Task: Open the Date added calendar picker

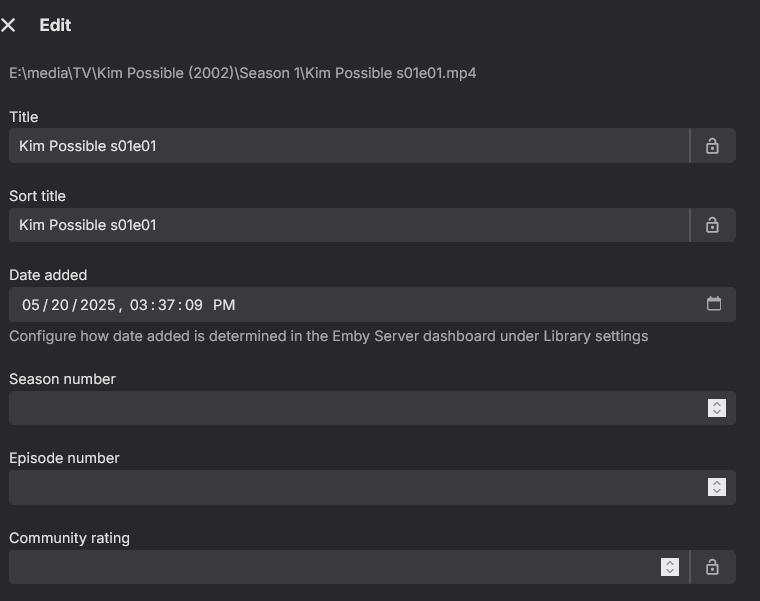Action: click(714, 304)
